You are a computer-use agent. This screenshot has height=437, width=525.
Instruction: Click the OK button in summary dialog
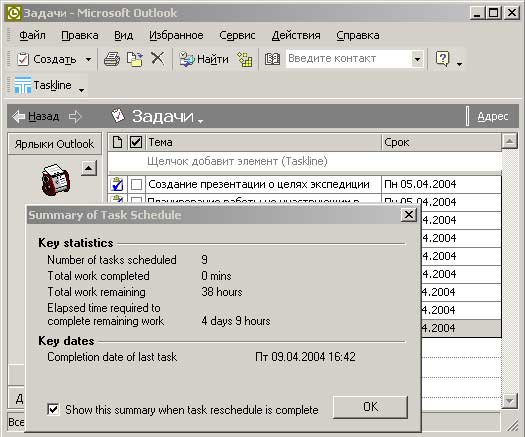(x=370, y=407)
